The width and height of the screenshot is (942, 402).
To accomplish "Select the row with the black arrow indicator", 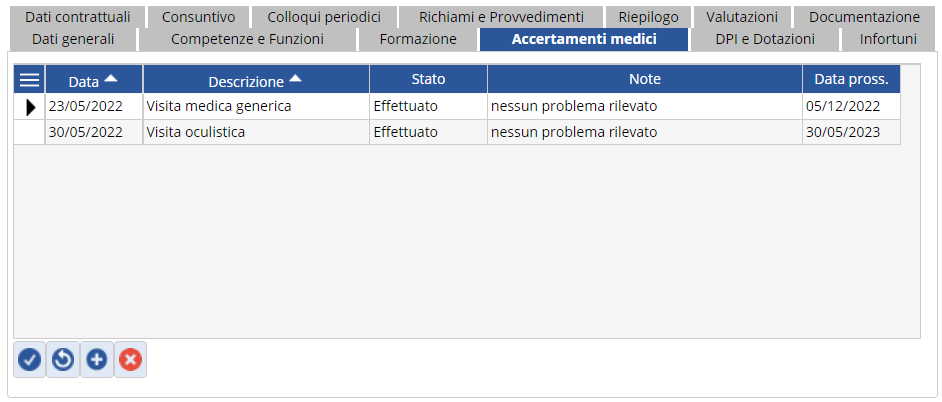I will tap(29, 106).
